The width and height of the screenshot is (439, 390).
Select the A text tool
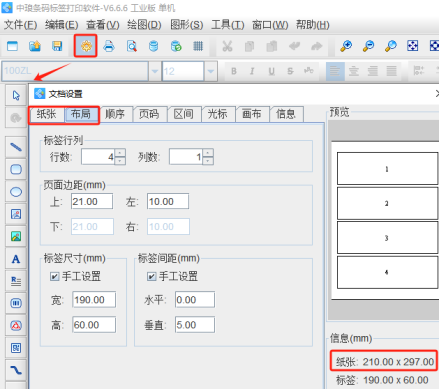16,259
